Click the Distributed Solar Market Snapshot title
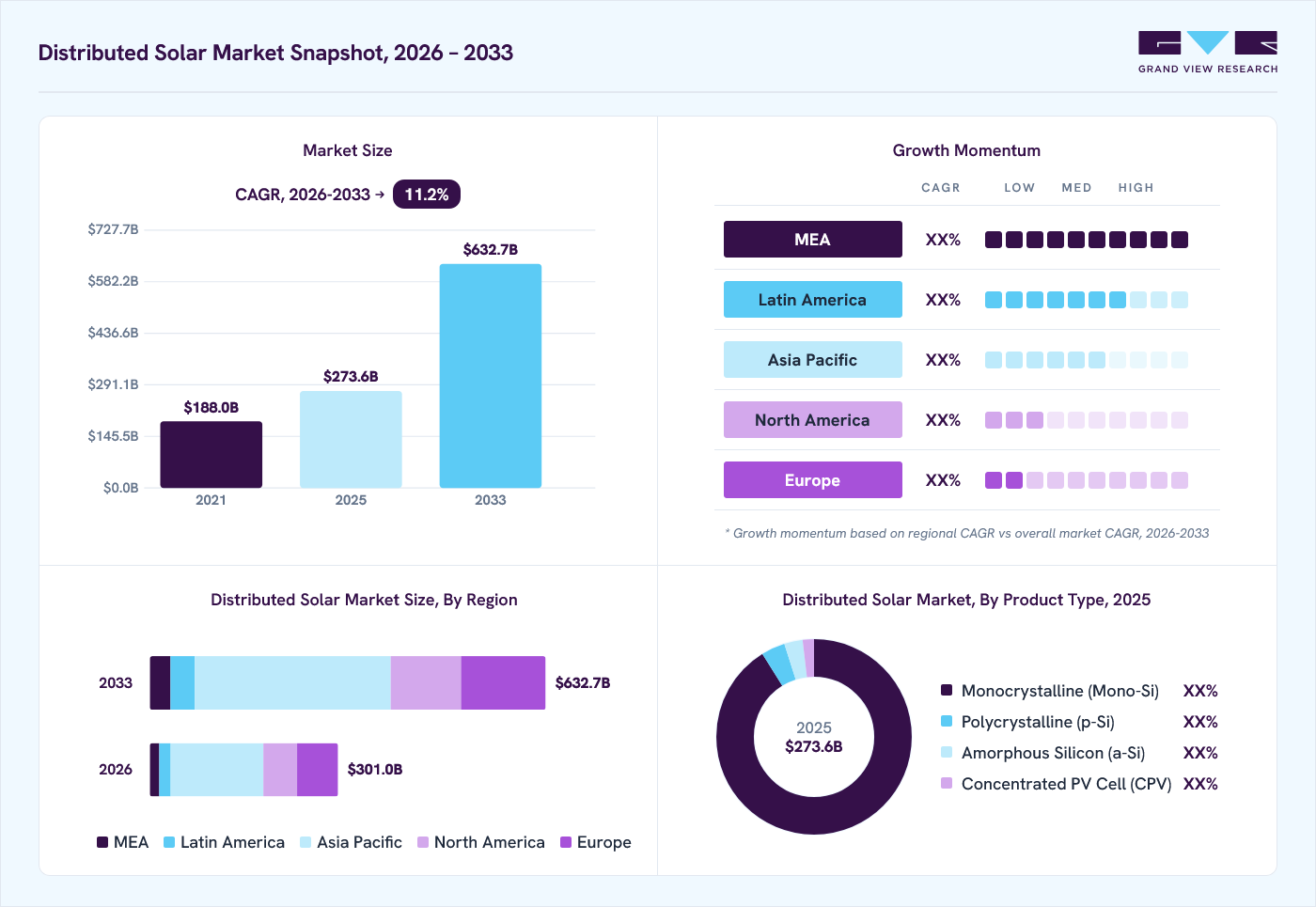 (x=275, y=53)
